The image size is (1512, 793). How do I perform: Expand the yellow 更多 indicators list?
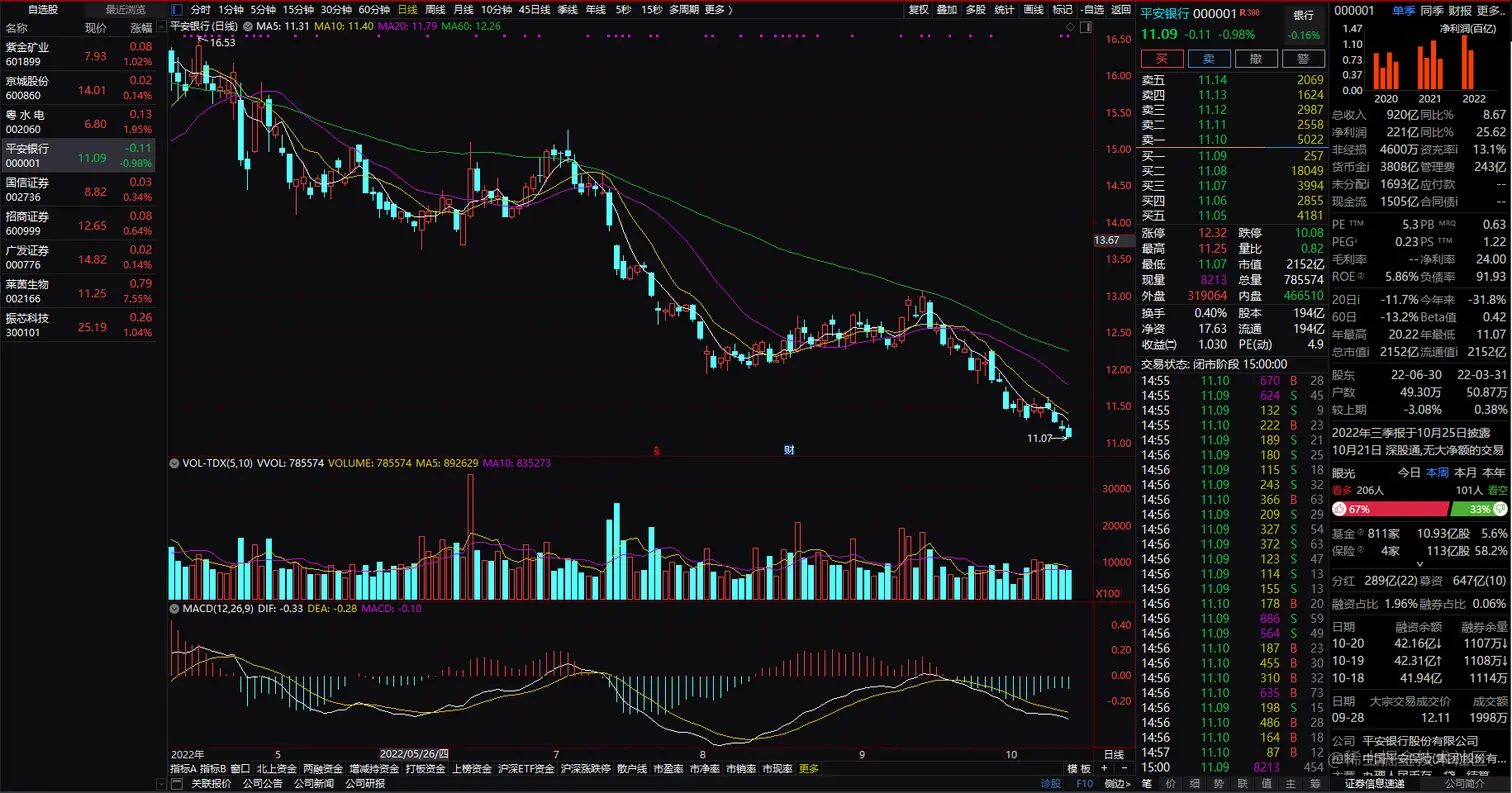pos(808,769)
